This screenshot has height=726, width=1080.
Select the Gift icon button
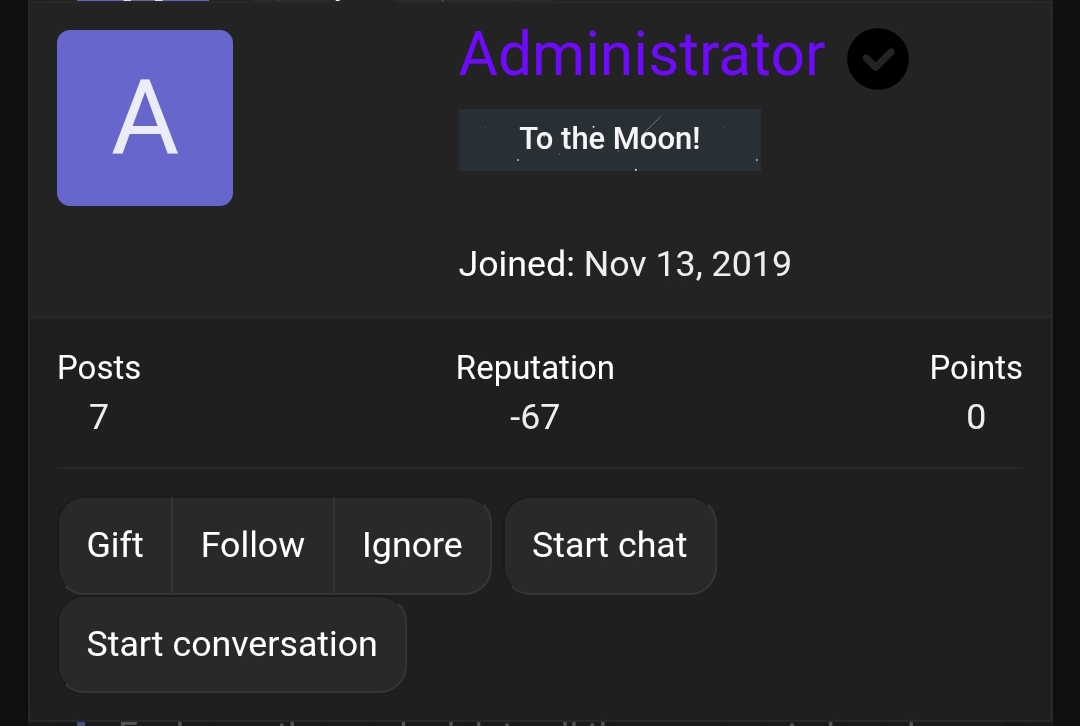(115, 545)
